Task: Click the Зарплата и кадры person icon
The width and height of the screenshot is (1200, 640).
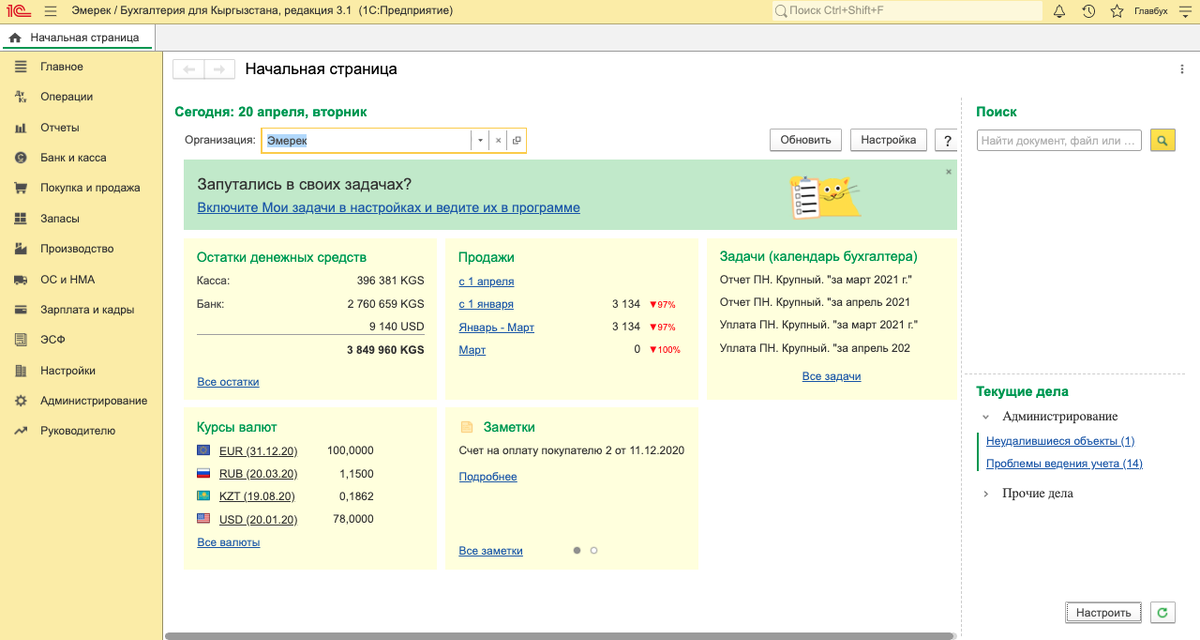Action: point(20,310)
